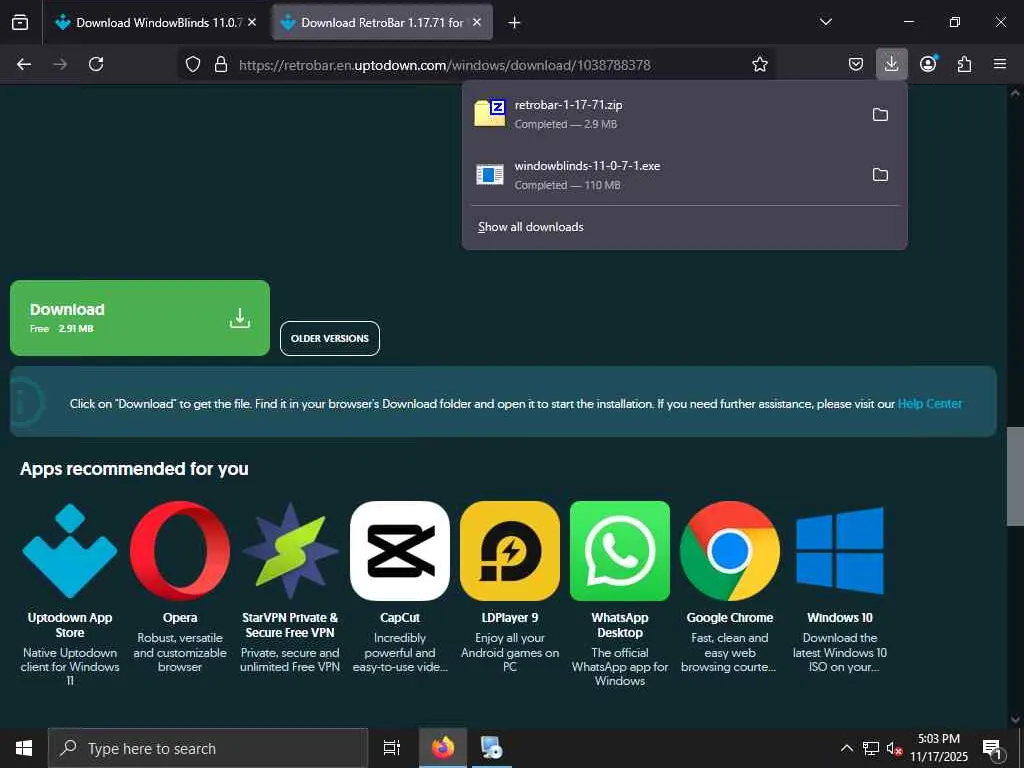Open Google Chrome app icon
1024x768 pixels.
[x=729, y=551]
